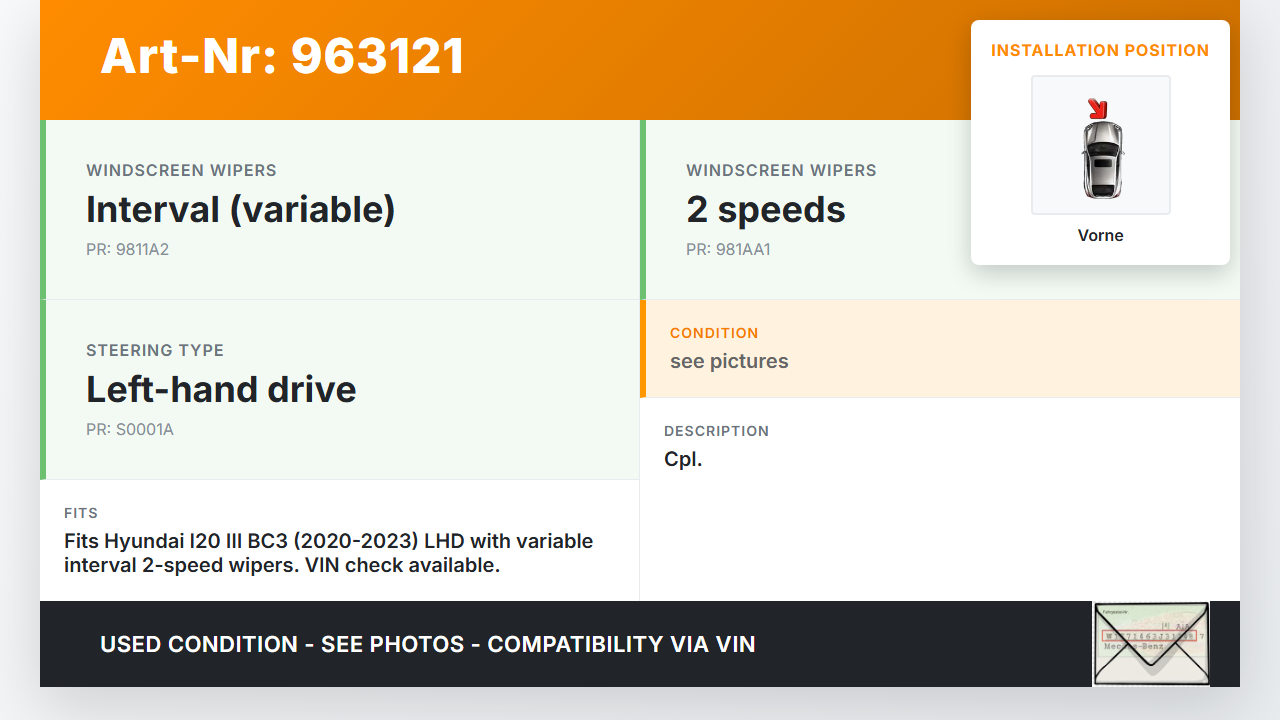Select the "Cpl." description text
Image resolution: width=1280 pixels, height=720 pixels.
tap(683, 460)
